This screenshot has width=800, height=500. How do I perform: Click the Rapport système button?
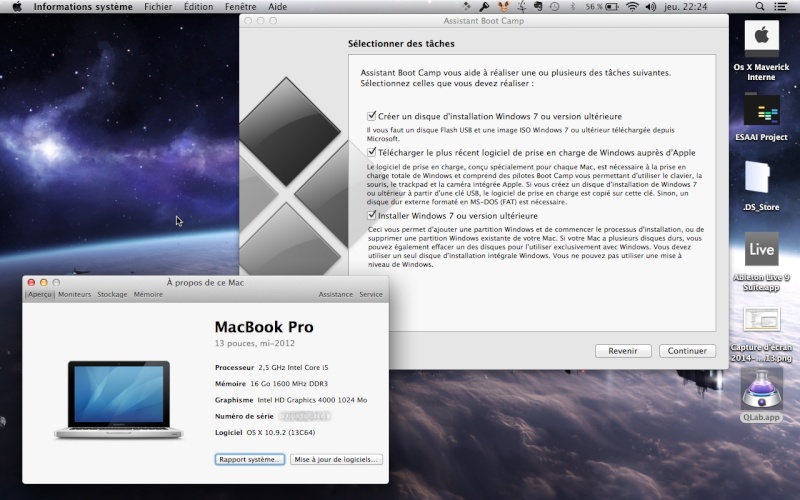click(x=249, y=459)
